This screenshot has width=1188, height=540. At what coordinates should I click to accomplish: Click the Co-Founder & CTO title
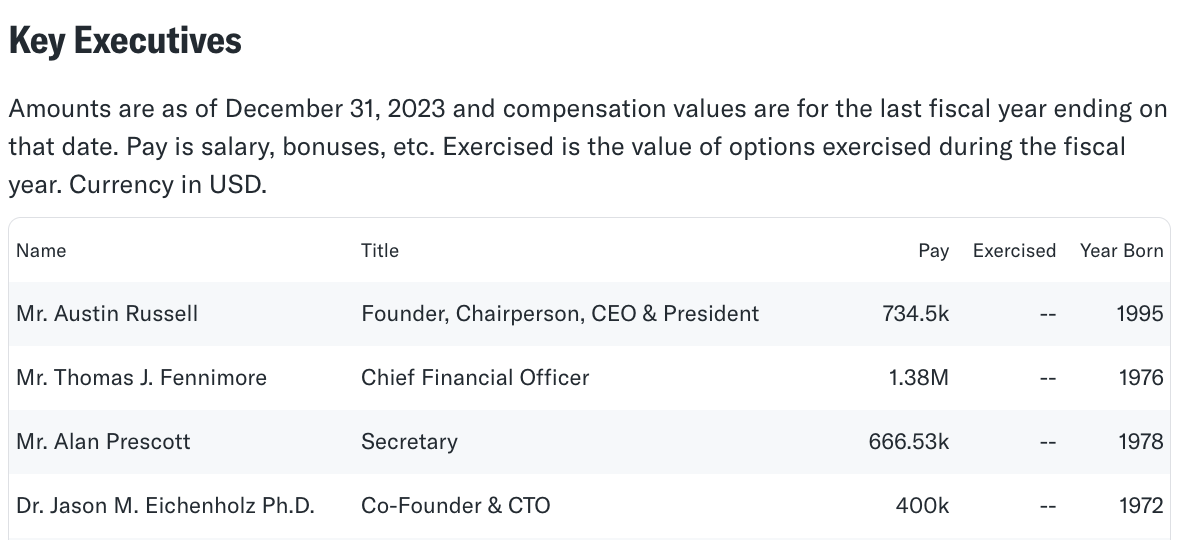tap(455, 506)
